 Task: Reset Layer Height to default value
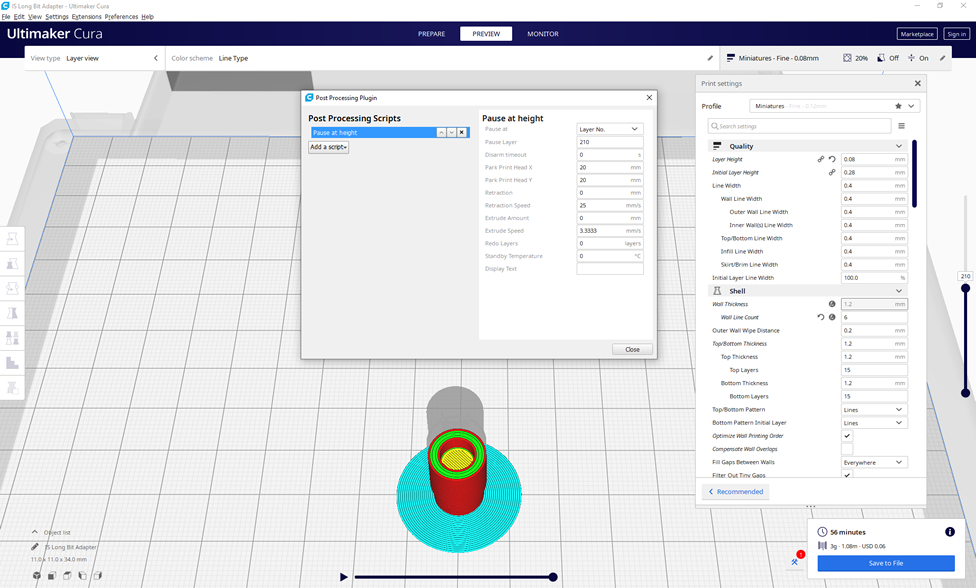tap(832, 159)
